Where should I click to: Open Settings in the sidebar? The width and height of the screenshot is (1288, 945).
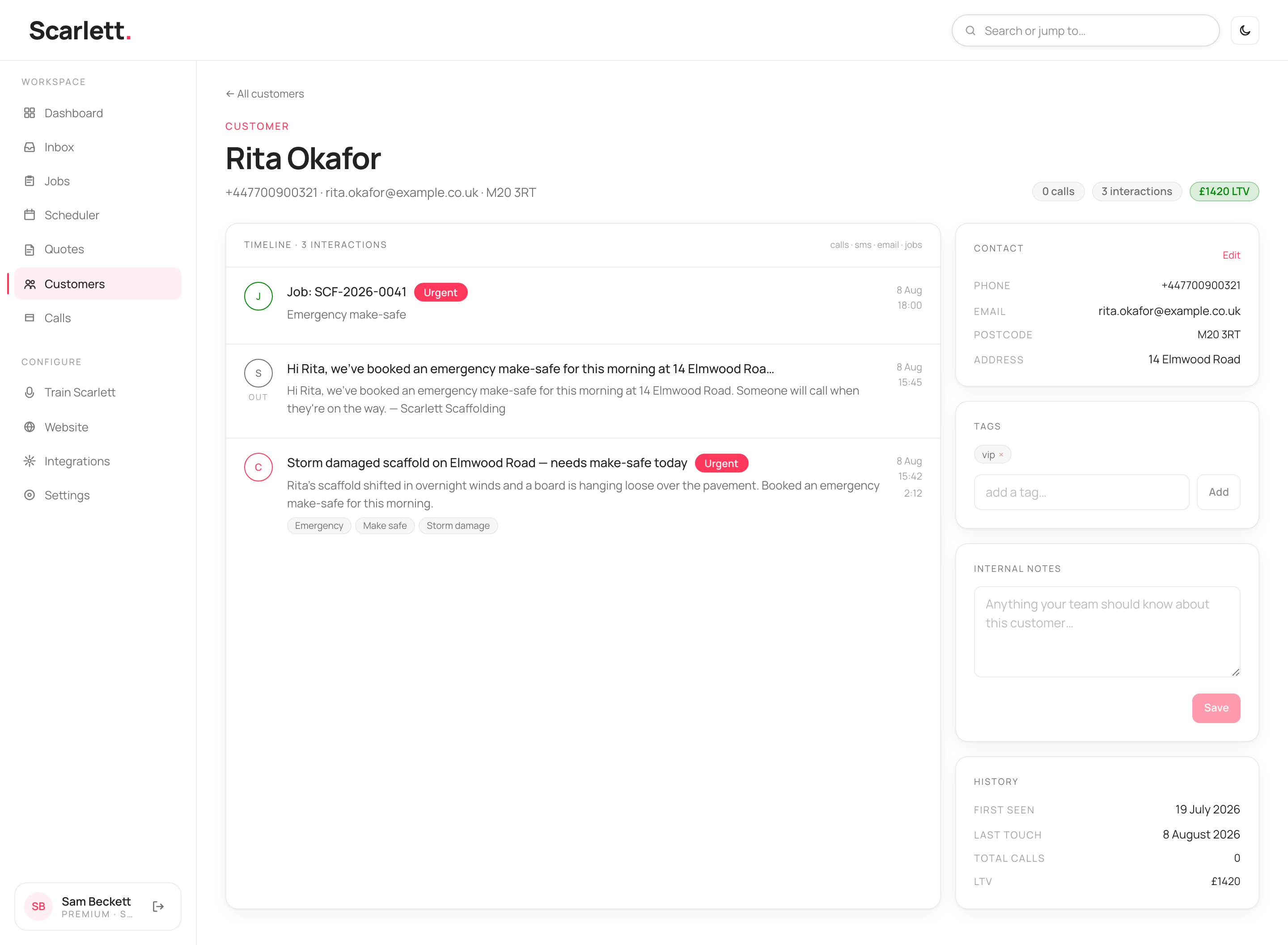(x=98, y=495)
